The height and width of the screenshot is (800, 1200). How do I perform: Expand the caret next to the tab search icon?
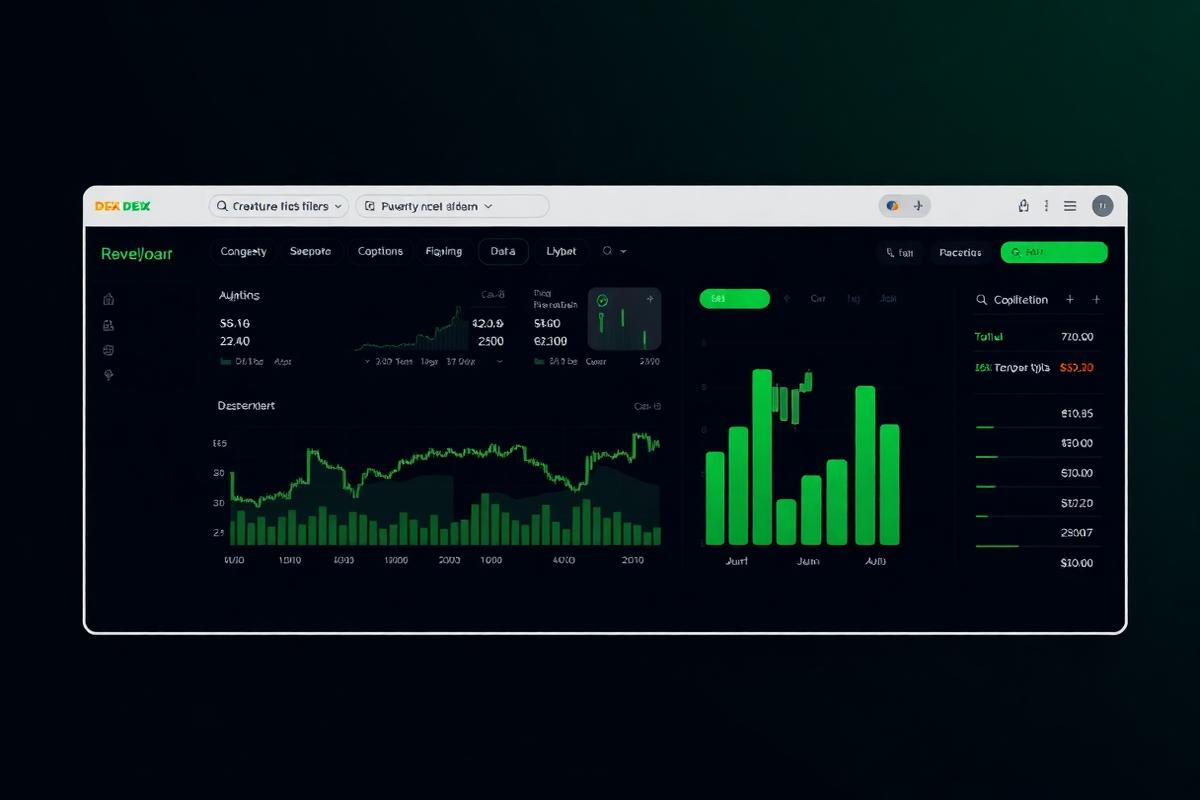623,252
